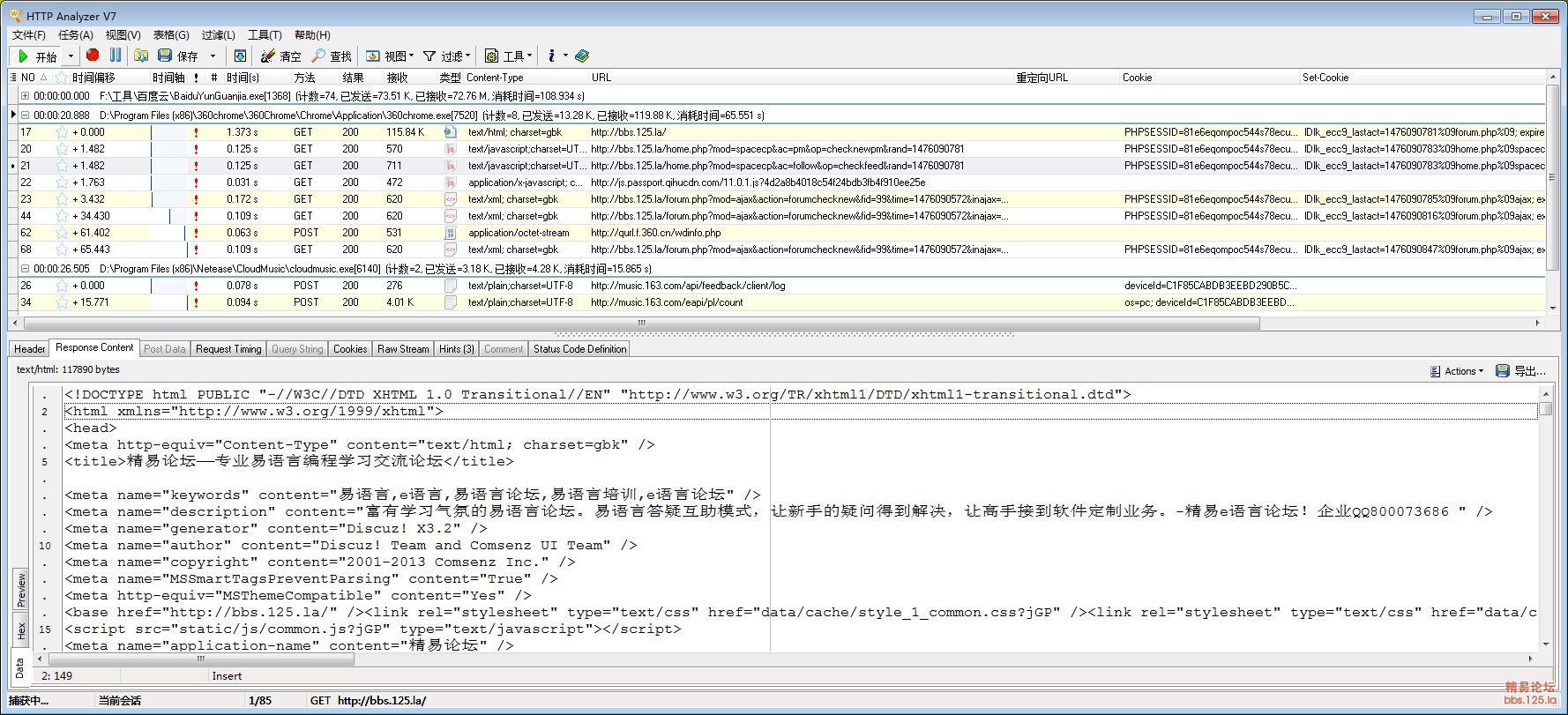Expand the BaiduYunGuanjia.exe process group
The width and height of the screenshot is (1568, 715).
26,96
